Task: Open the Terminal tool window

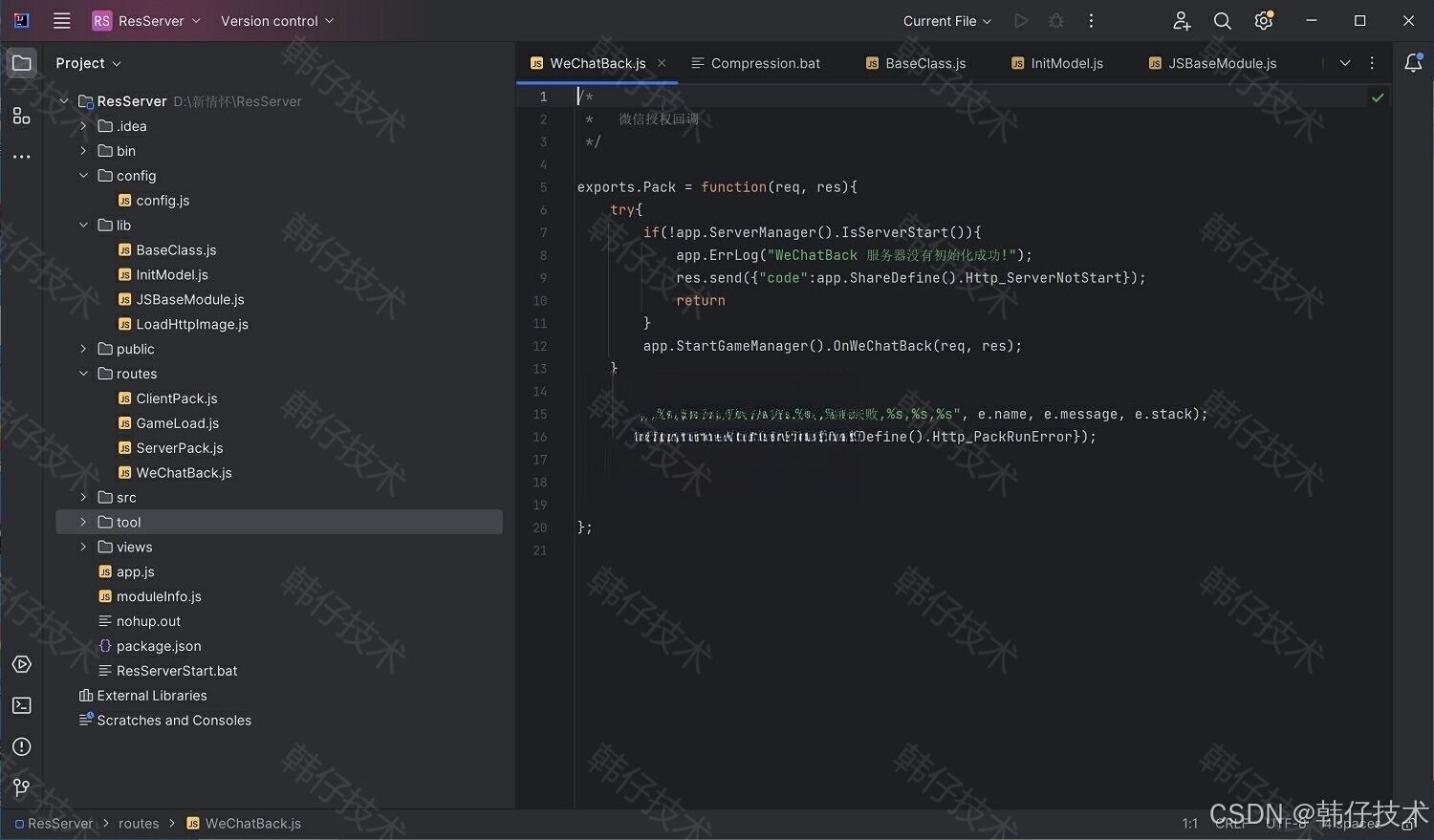Action: coord(21,705)
